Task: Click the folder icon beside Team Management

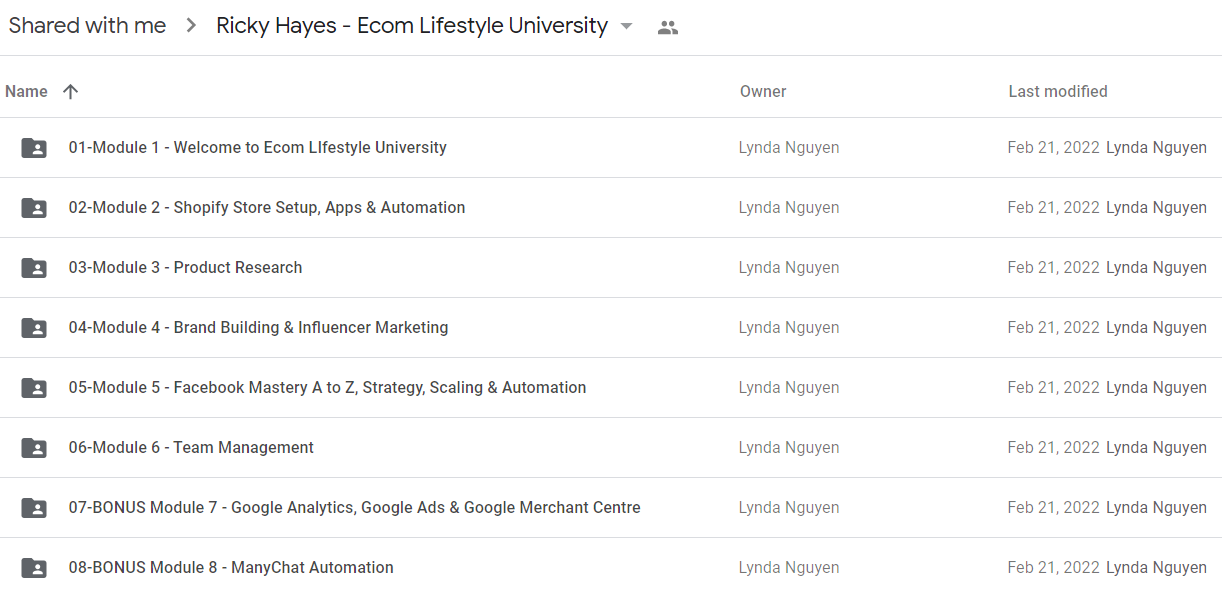Action: (34, 448)
